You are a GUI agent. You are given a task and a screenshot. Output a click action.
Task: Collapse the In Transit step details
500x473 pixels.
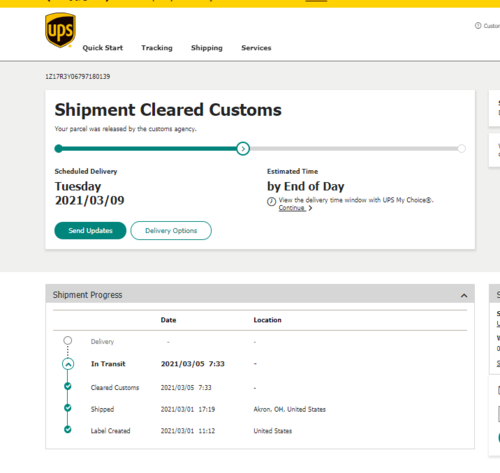68,364
